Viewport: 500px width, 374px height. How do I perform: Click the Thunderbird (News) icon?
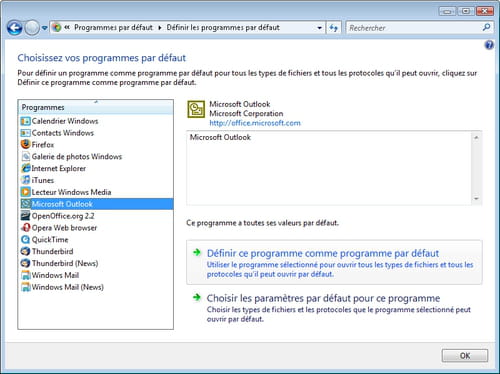pos(26,263)
